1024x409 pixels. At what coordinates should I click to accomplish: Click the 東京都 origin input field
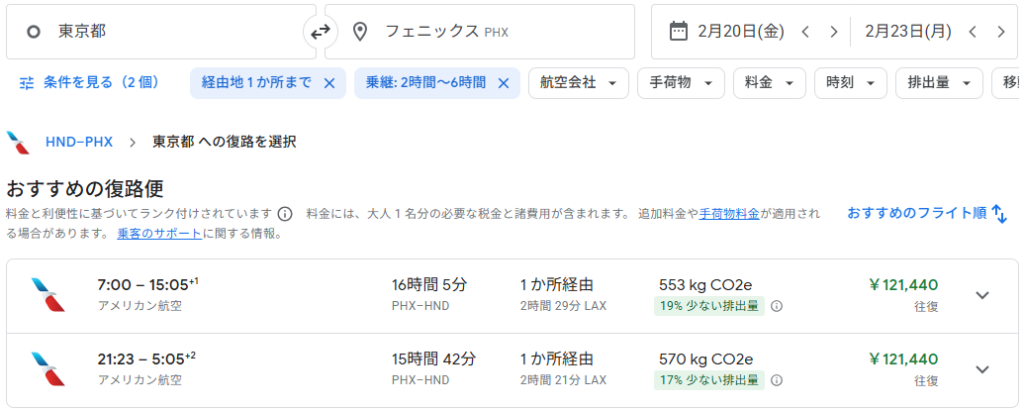click(160, 32)
